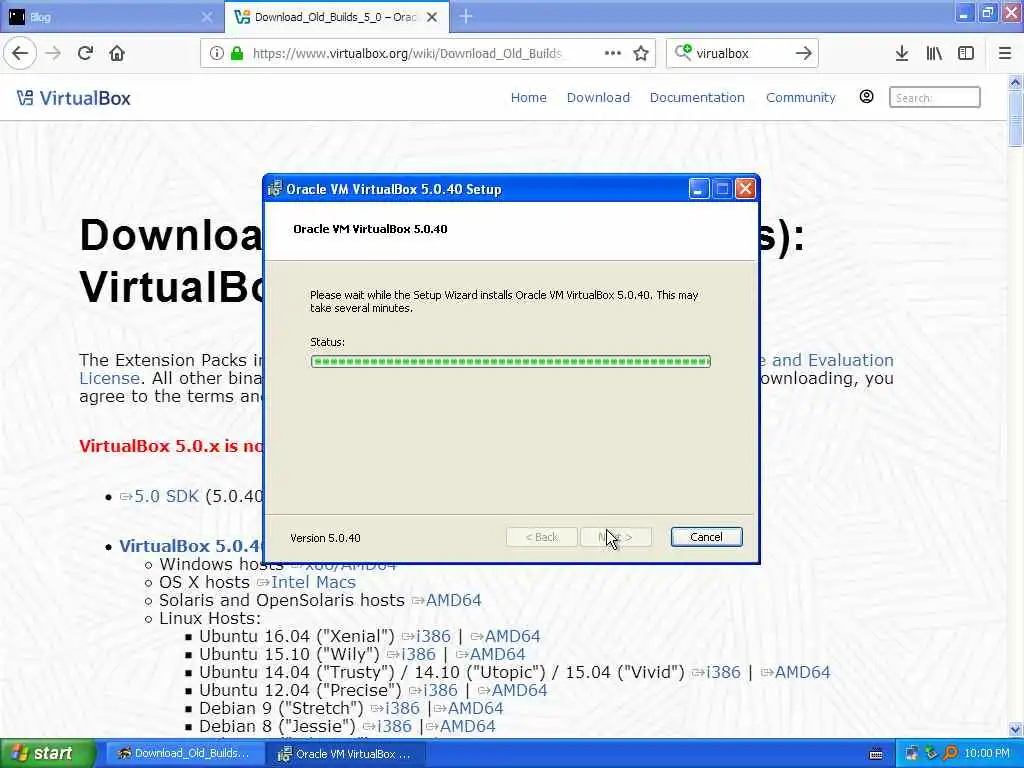Click the installer title bar icon

click(275, 189)
